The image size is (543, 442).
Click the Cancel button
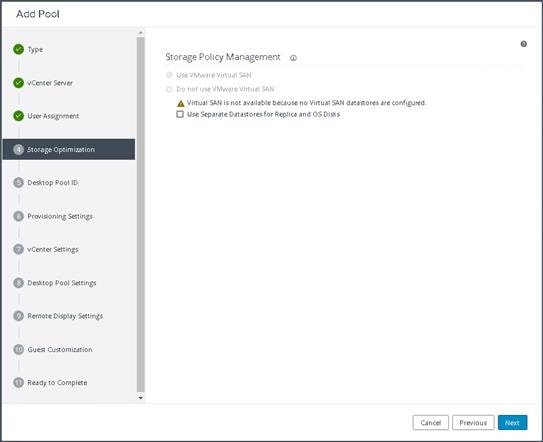point(430,423)
